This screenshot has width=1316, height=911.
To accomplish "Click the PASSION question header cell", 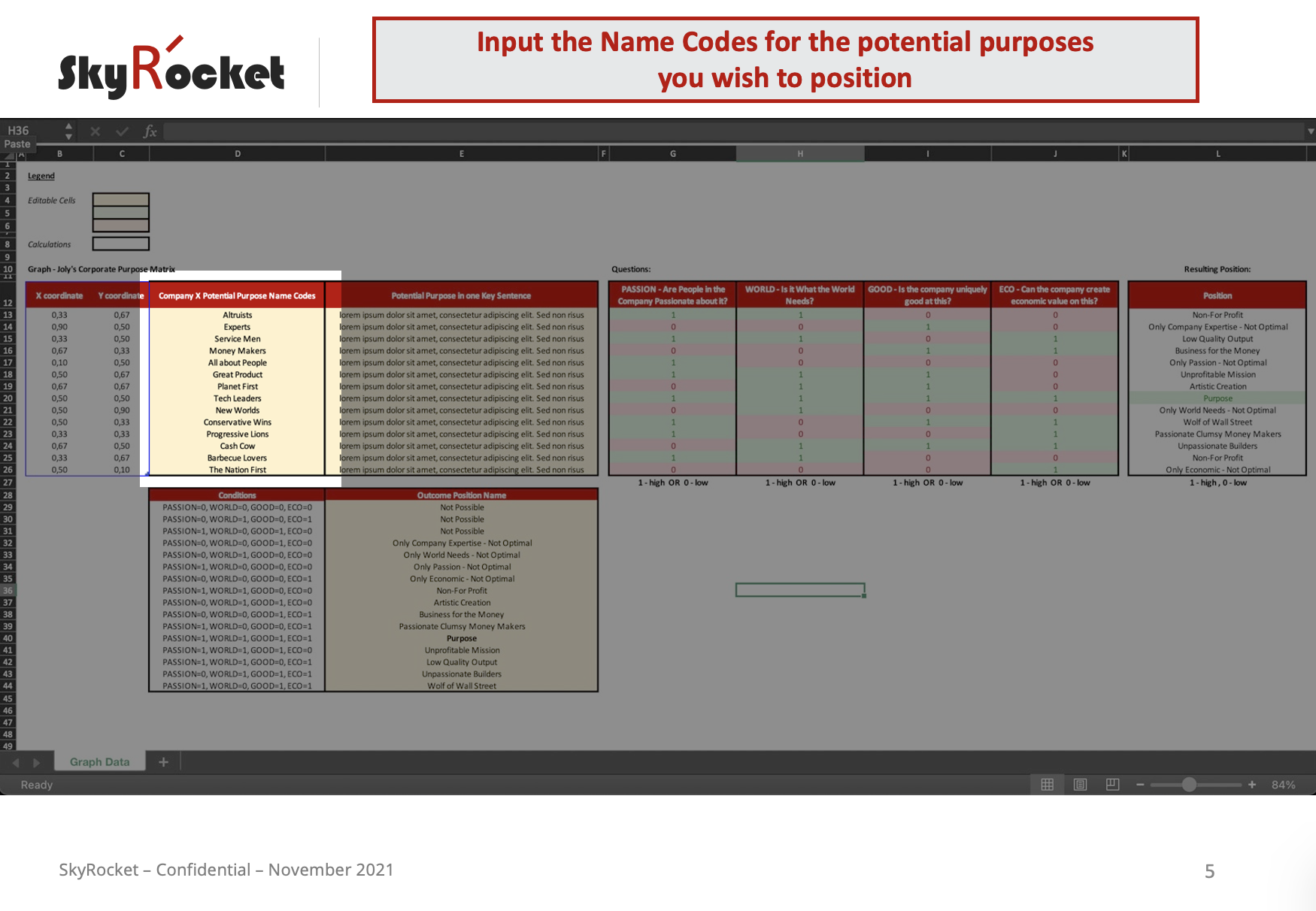I will tap(673, 295).
